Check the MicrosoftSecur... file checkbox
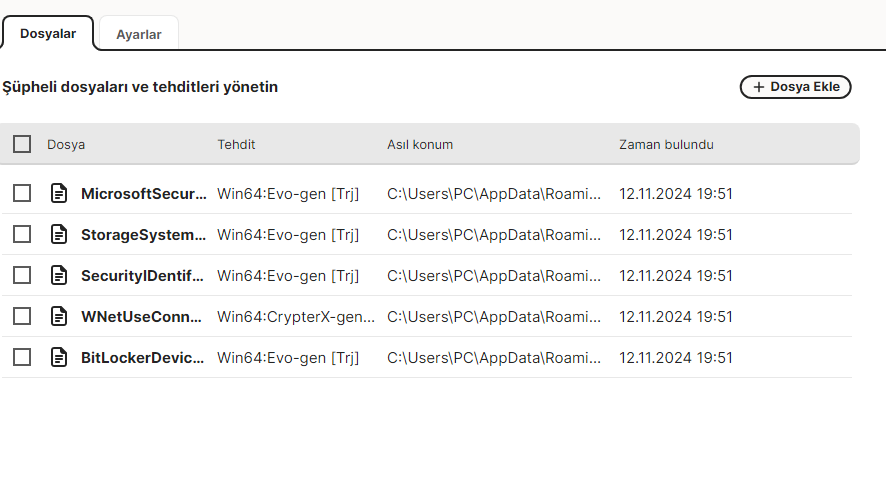This screenshot has height=487, width=886. (22, 193)
